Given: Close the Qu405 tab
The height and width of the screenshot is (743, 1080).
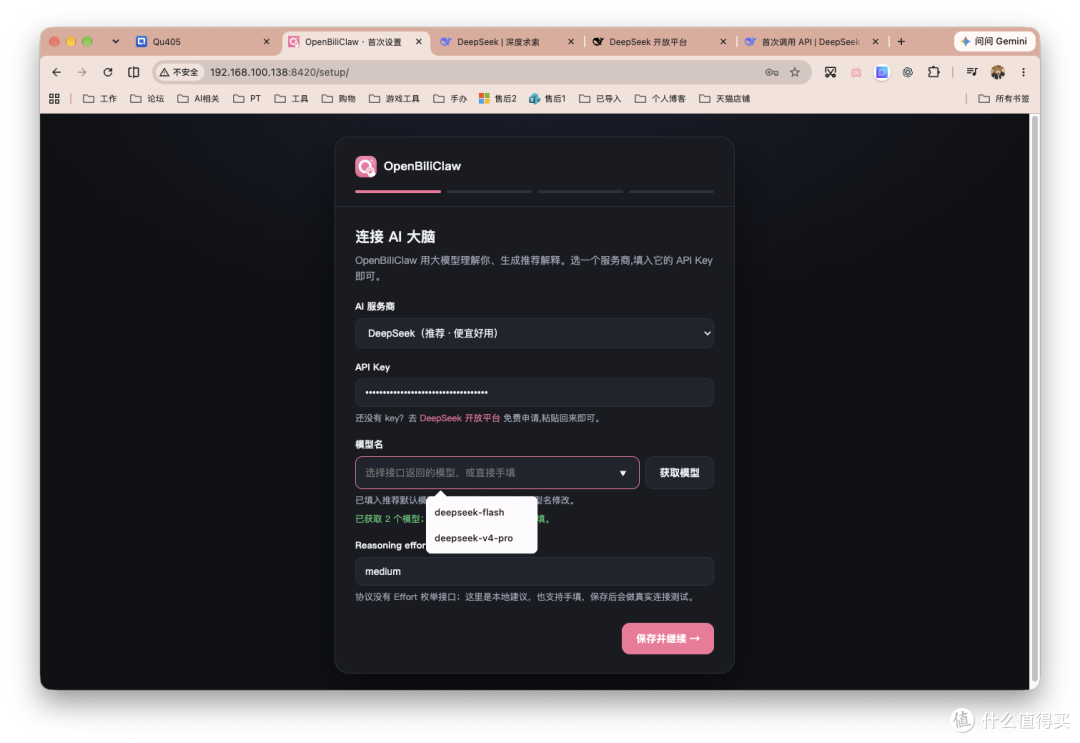Looking at the screenshot, I should [267, 42].
